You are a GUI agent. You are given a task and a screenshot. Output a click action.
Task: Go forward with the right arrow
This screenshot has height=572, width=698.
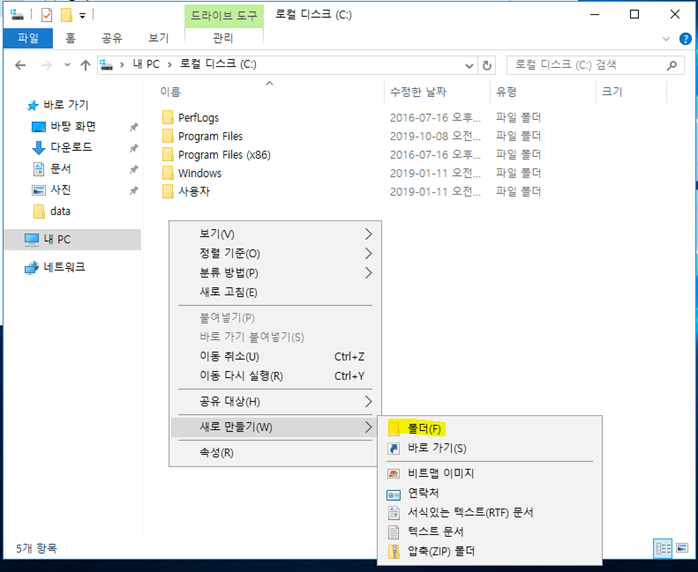click(46, 65)
